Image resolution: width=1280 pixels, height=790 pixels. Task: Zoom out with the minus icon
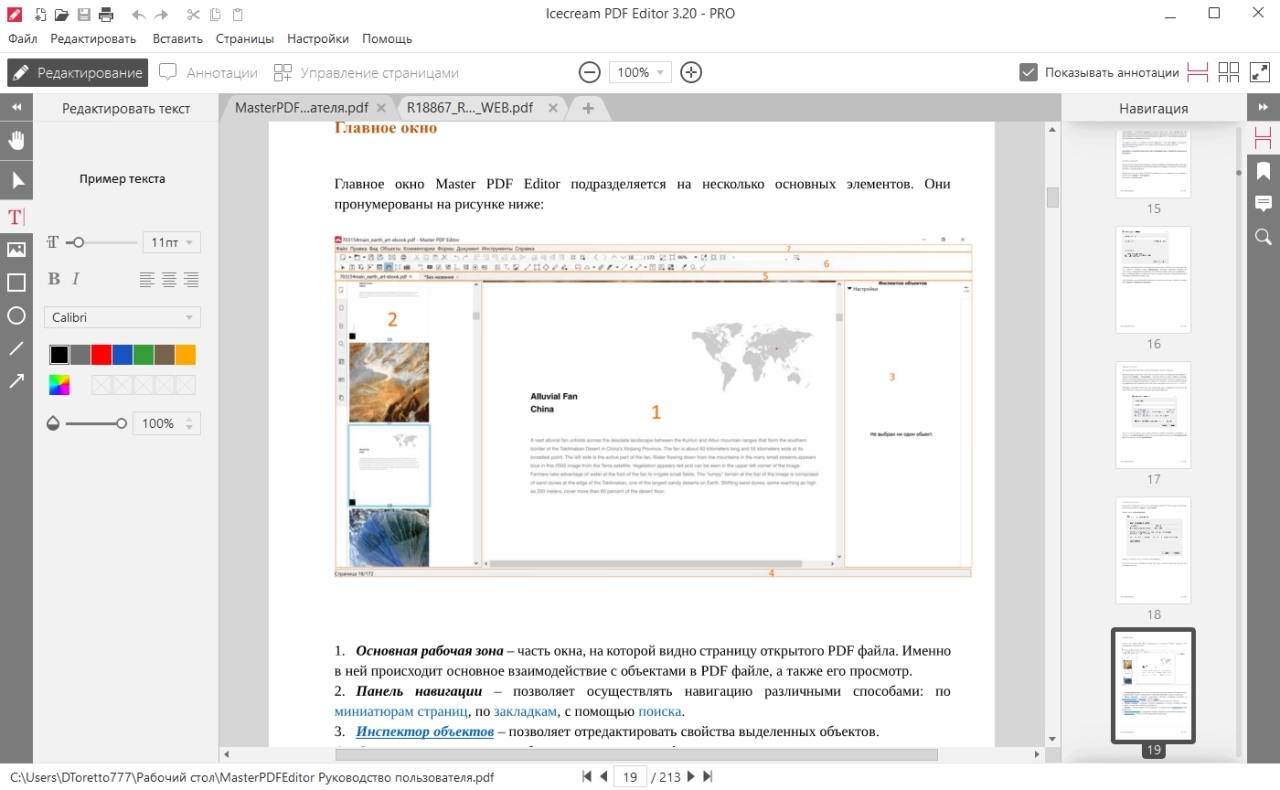(x=590, y=73)
